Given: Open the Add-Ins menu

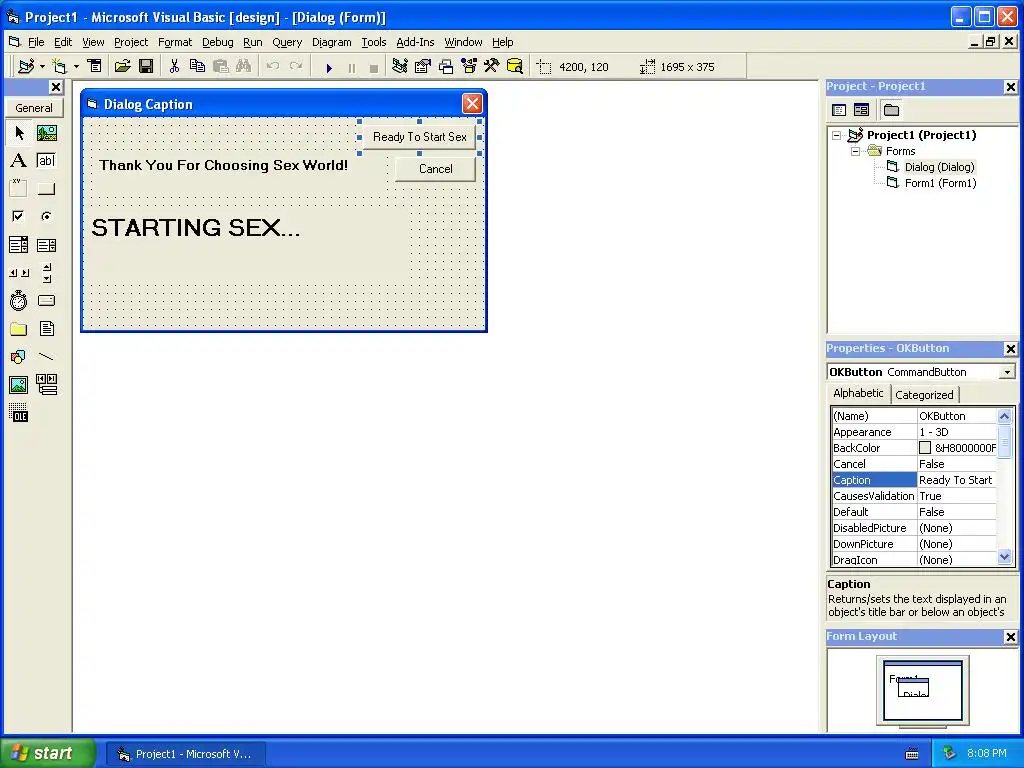Looking at the screenshot, I should point(415,42).
